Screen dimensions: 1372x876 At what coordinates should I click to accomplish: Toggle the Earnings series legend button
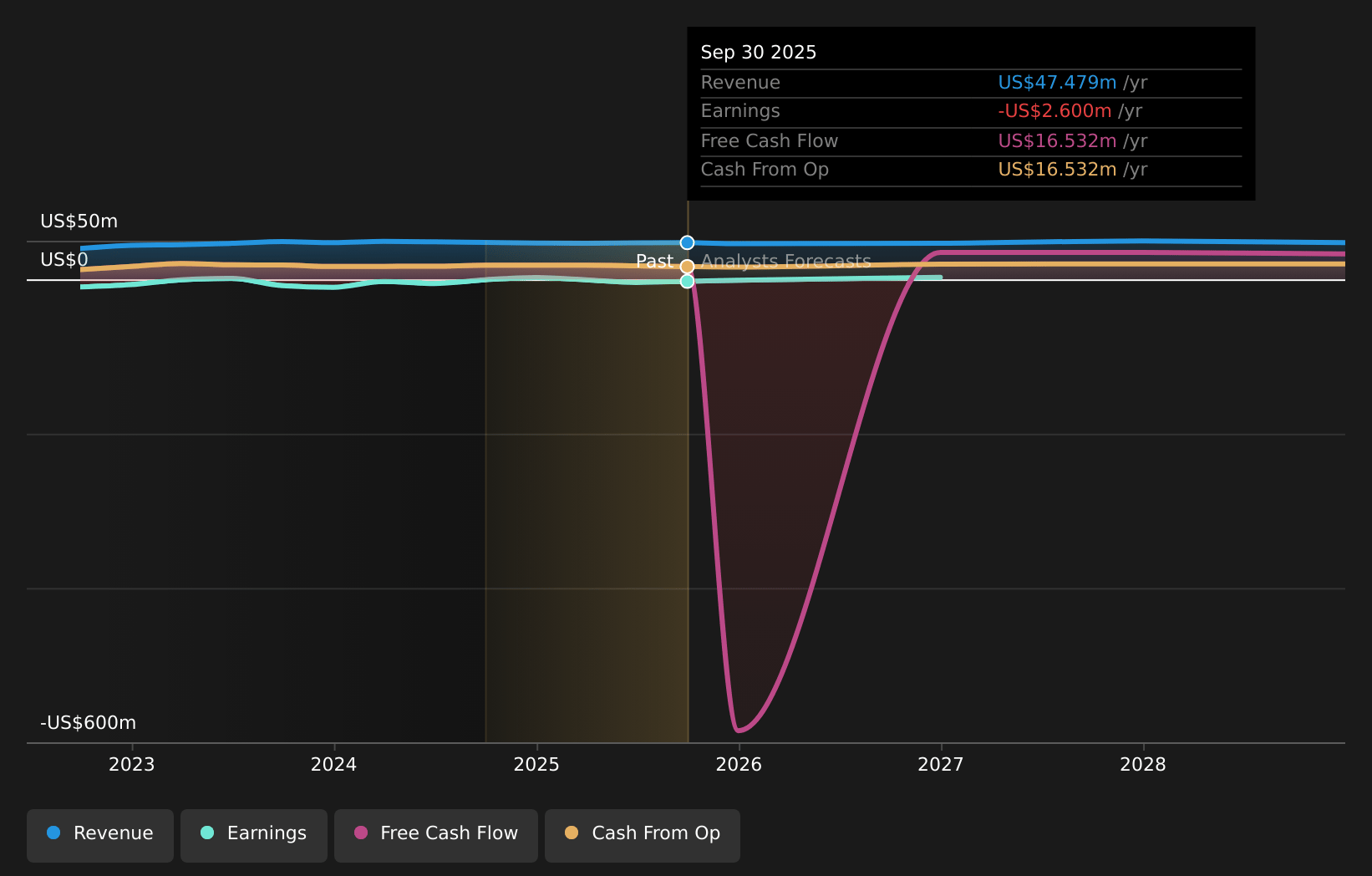pos(253,835)
